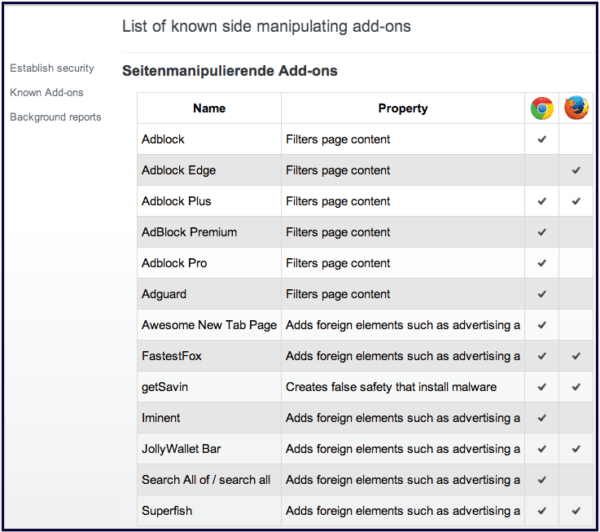This screenshot has height=532, width=600.
Task: Click JollyWallet Bar row's Adds foreign elements cell
Action: tap(403, 449)
